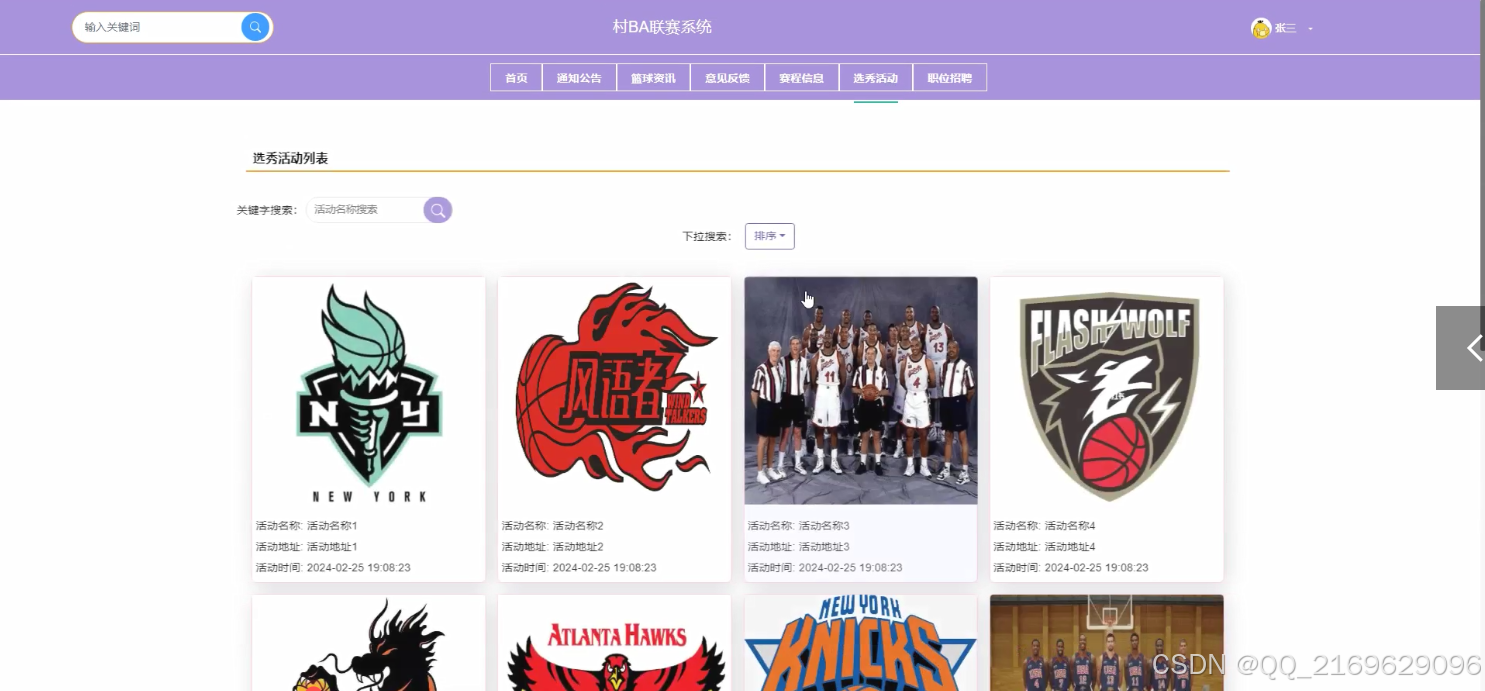Go to the 首页 menu item
This screenshot has width=1485, height=691.
516,78
